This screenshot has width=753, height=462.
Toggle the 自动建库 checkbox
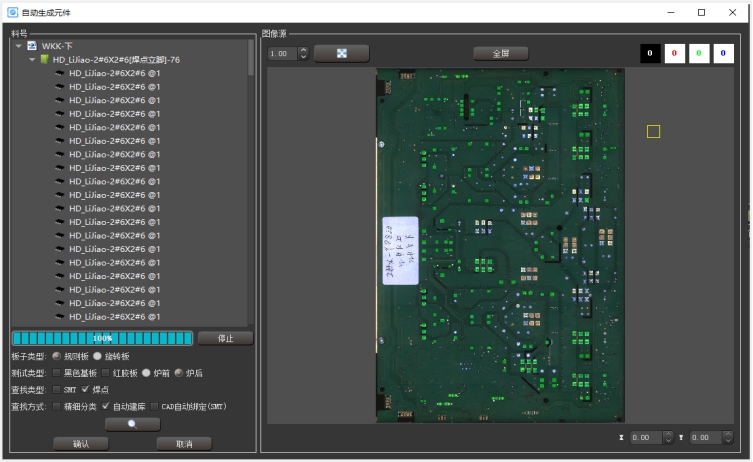[x=105, y=406]
